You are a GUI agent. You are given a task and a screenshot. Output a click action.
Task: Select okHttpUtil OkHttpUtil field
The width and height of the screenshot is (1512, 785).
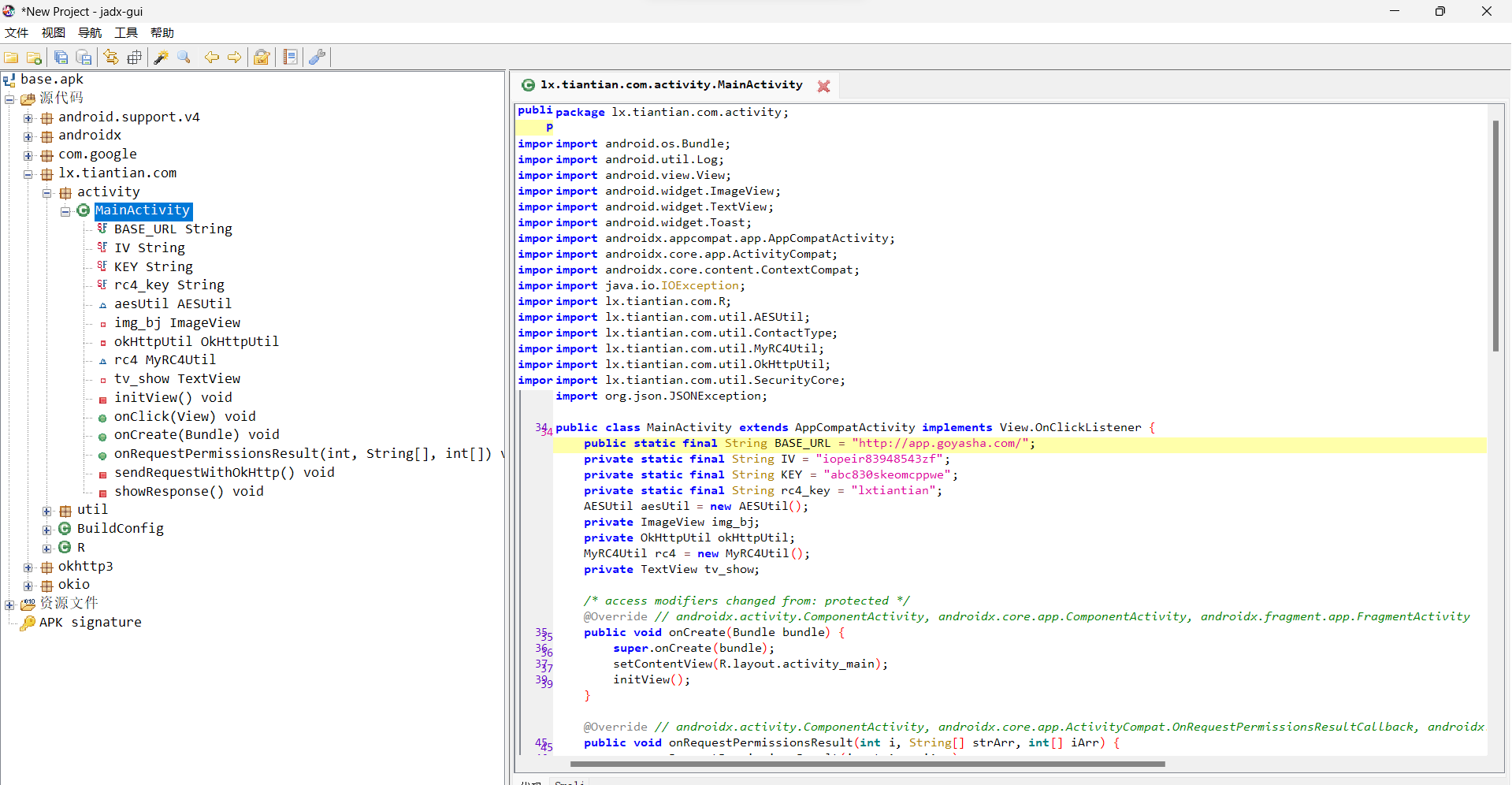(x=197, y=342)
